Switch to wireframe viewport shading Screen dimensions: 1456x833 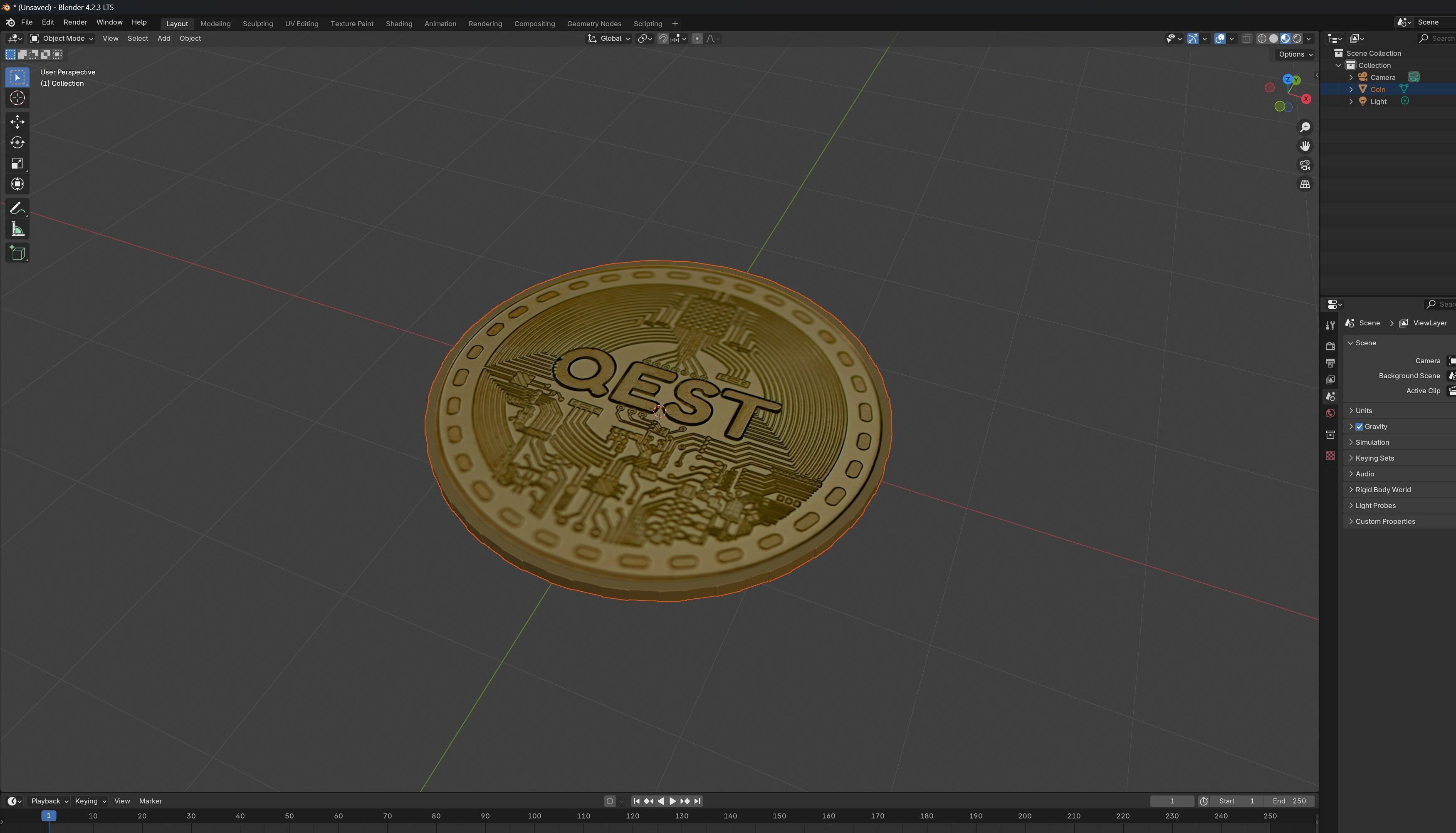pos(1262,38)
